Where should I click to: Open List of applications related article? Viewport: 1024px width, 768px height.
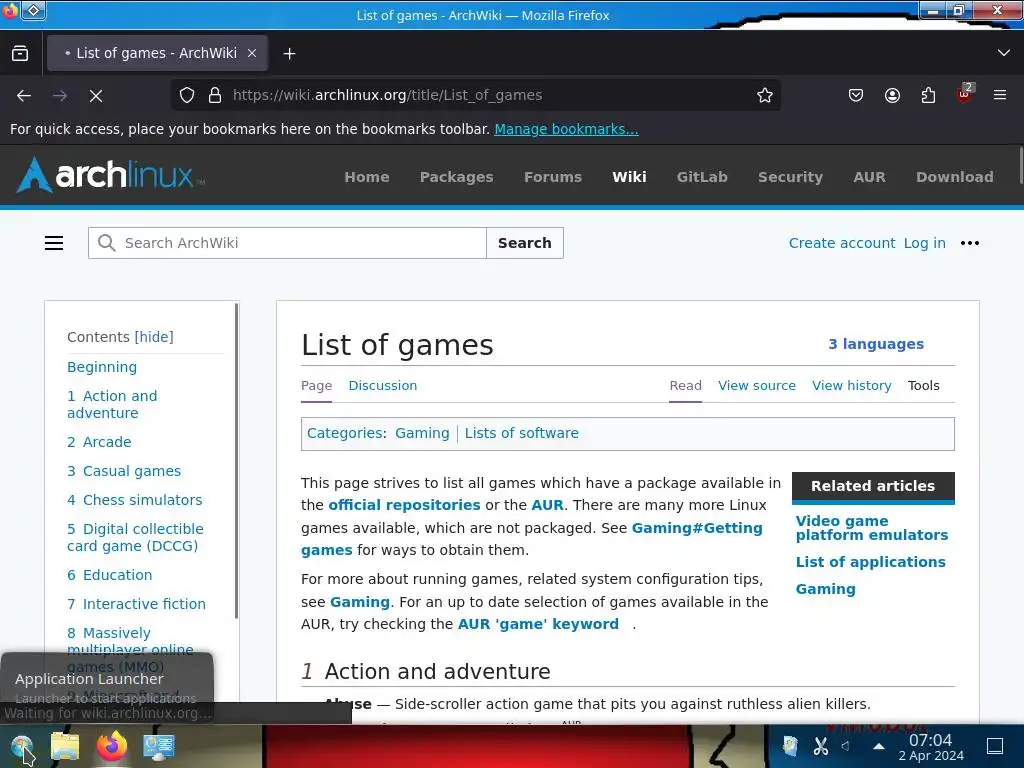(871, 562)
